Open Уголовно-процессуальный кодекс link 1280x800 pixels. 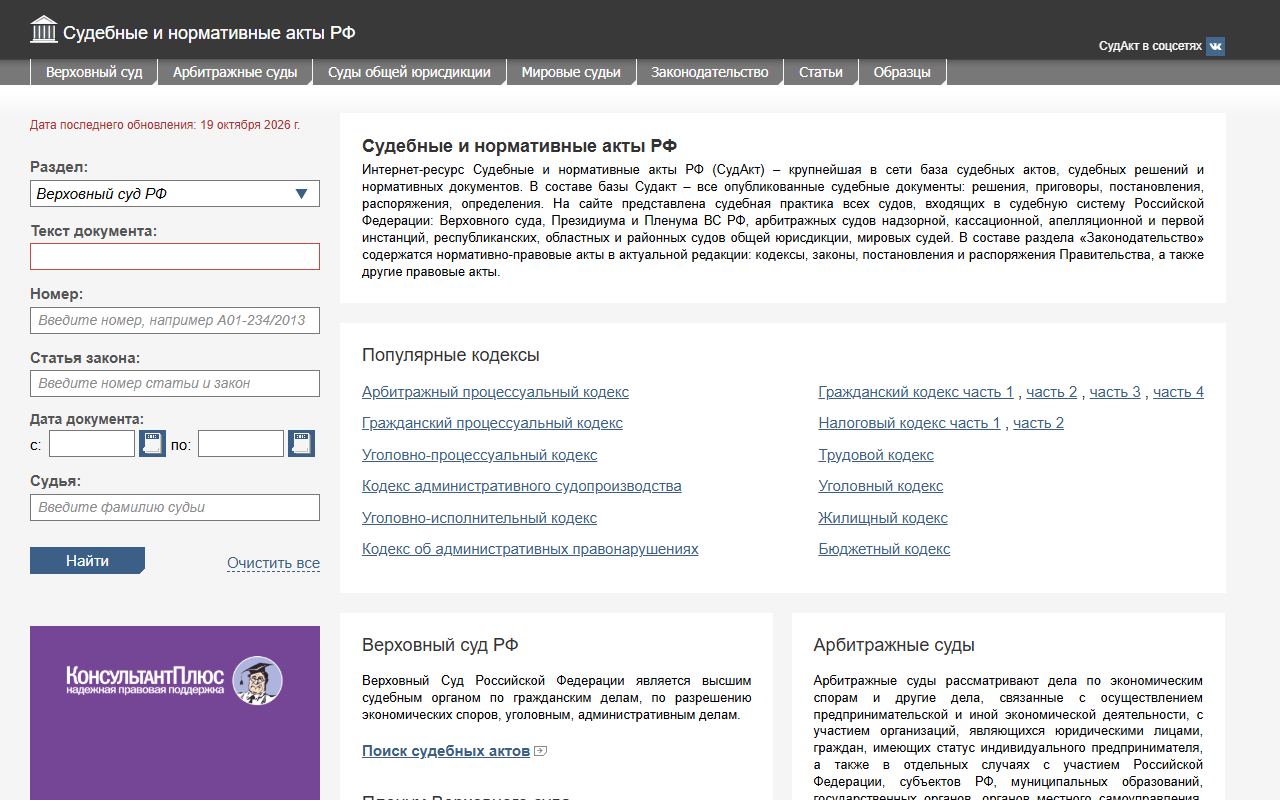click(479, 455)
